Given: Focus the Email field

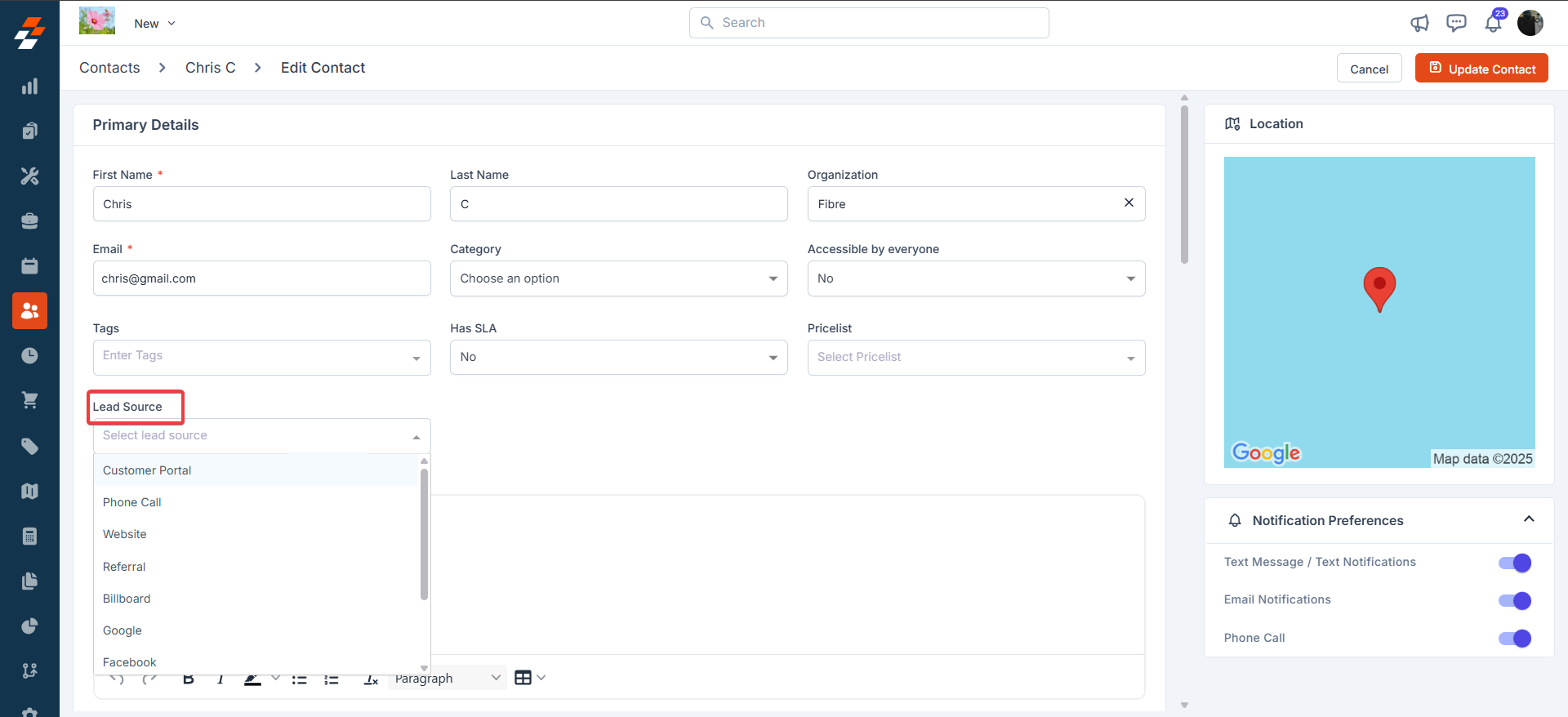Looking at the screenshot, I should 261,278.
